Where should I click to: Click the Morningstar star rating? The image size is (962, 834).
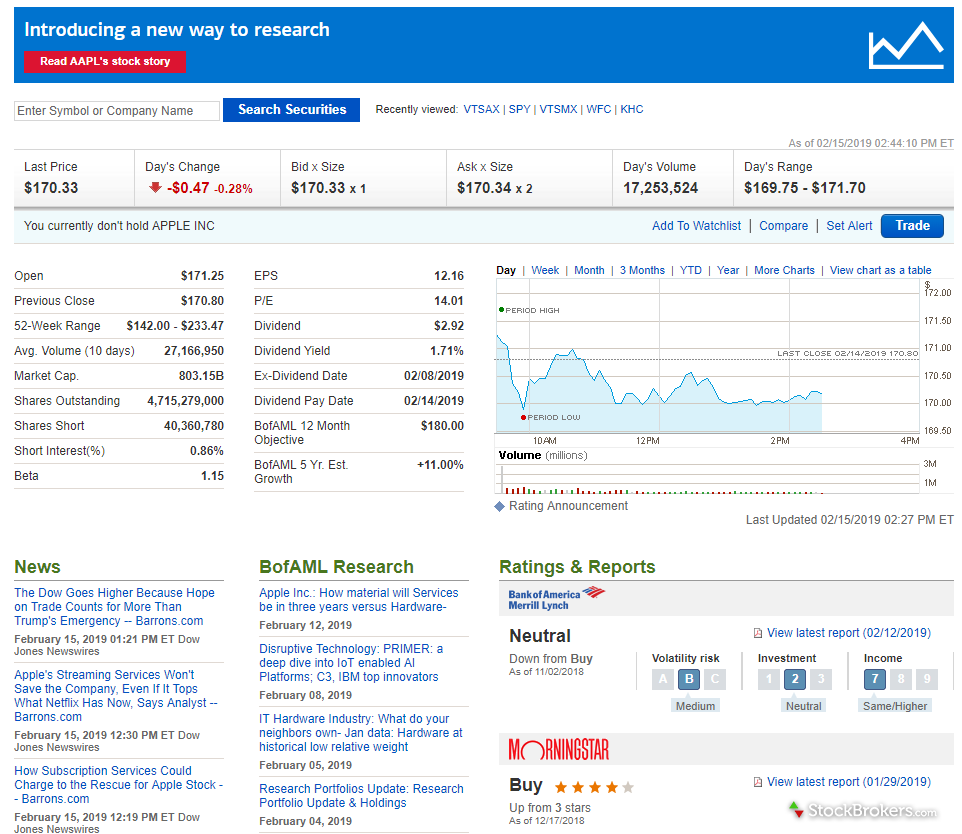(594, 787)
